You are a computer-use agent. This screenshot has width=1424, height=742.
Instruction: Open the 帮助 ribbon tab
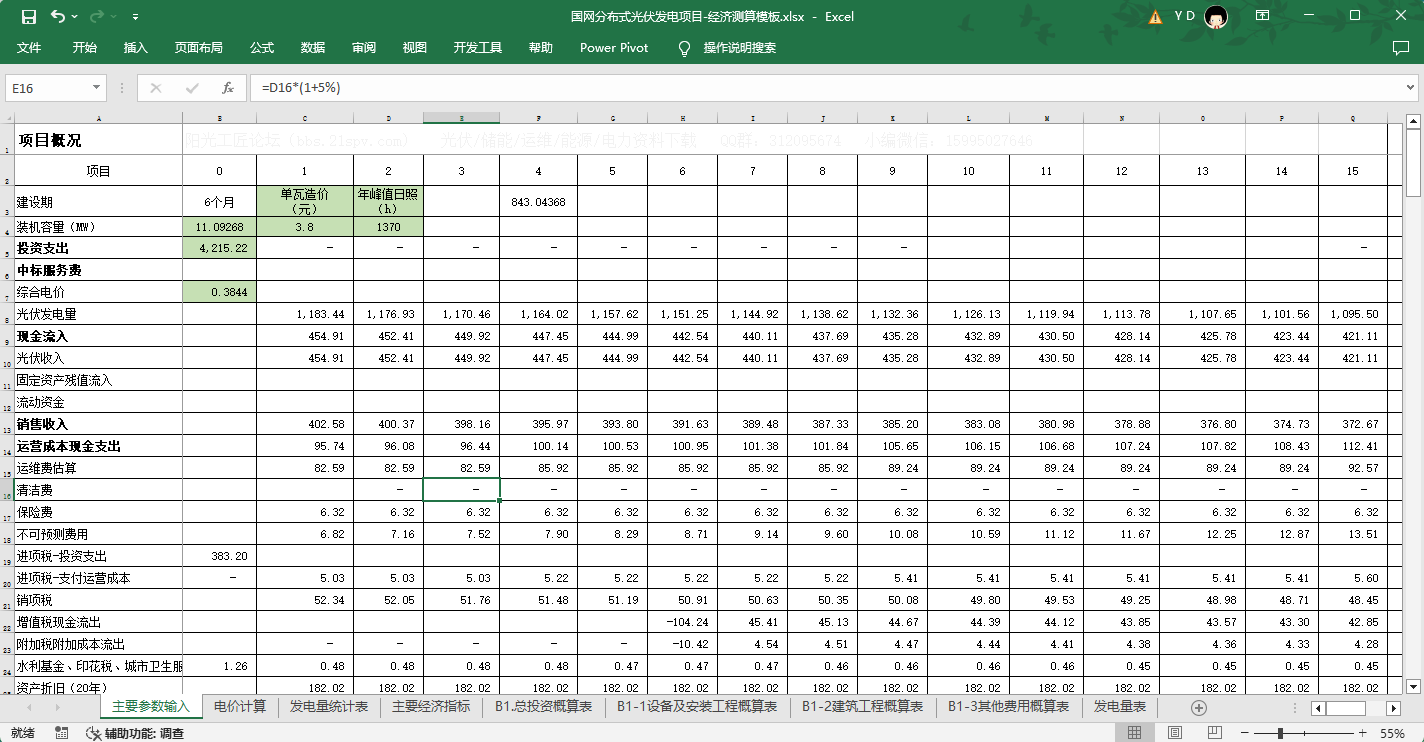pos(540,47)
